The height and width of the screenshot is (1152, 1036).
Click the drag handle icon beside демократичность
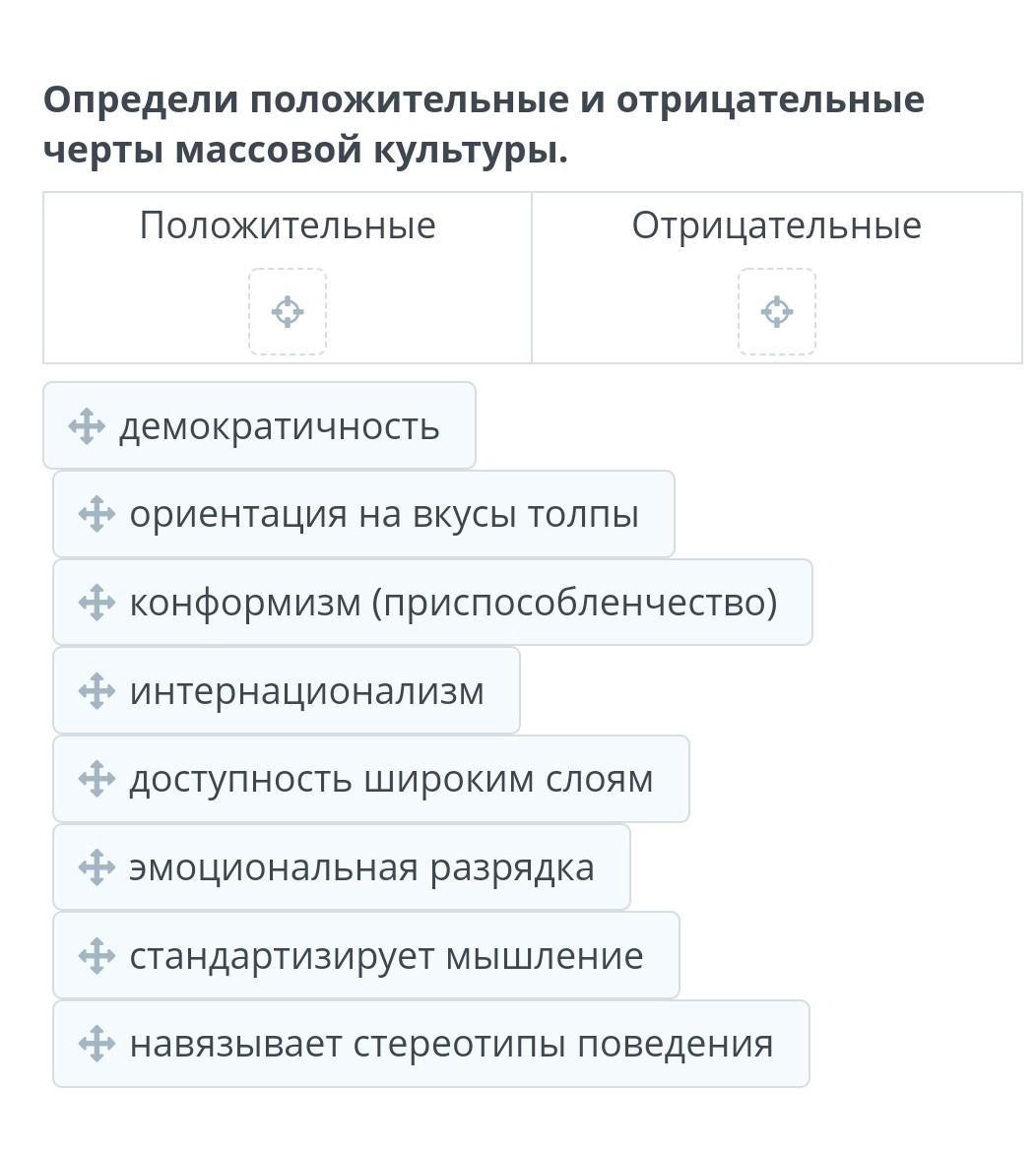coord(87,426)
